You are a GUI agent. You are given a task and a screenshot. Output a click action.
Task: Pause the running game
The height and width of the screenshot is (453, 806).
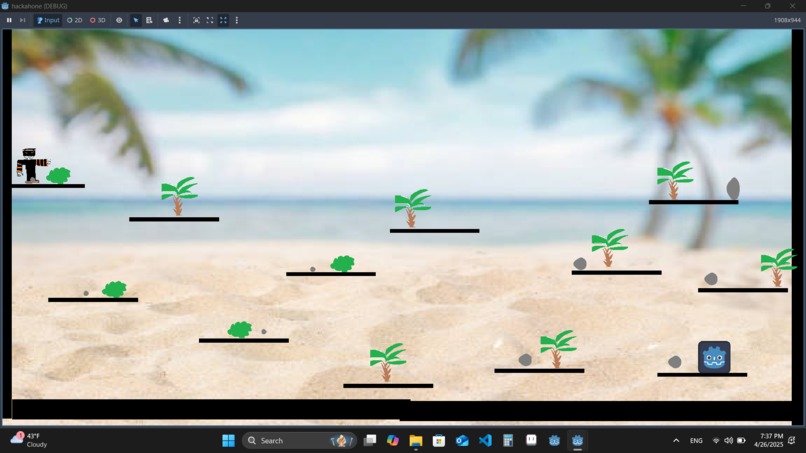(9, 20)
